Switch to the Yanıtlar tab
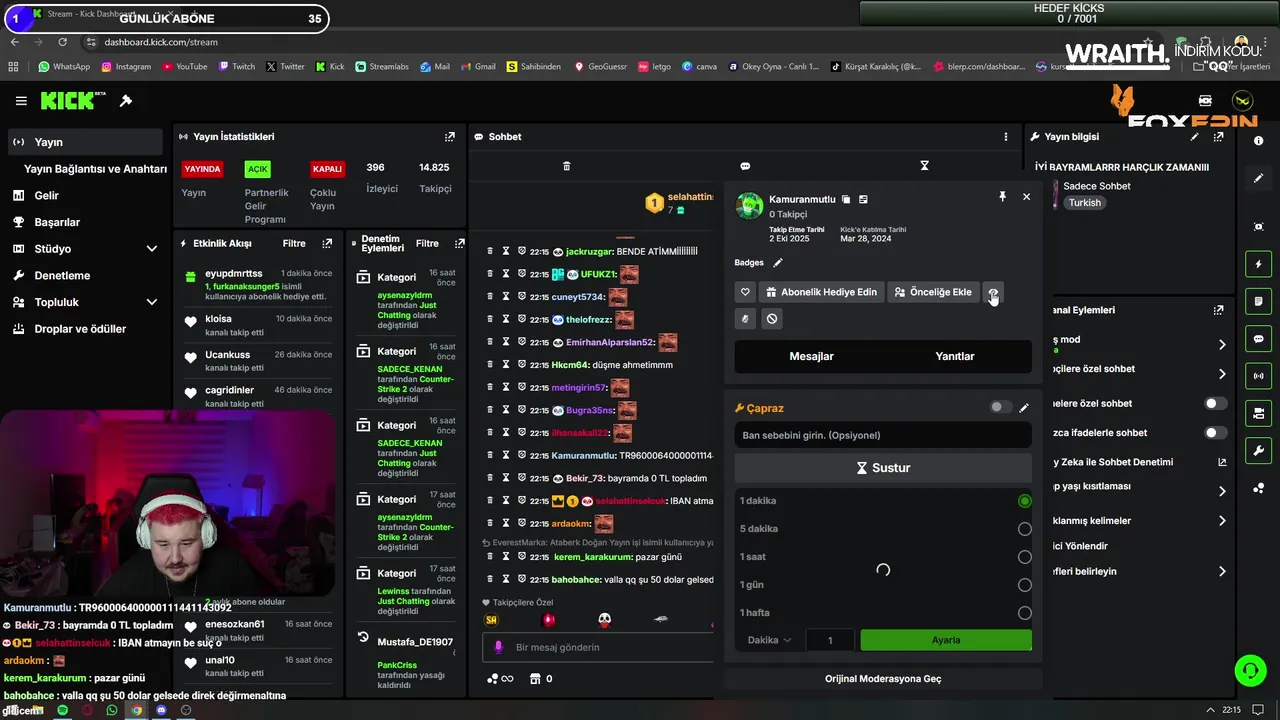This screenshot has height=720, width=1280. point(955,356)
